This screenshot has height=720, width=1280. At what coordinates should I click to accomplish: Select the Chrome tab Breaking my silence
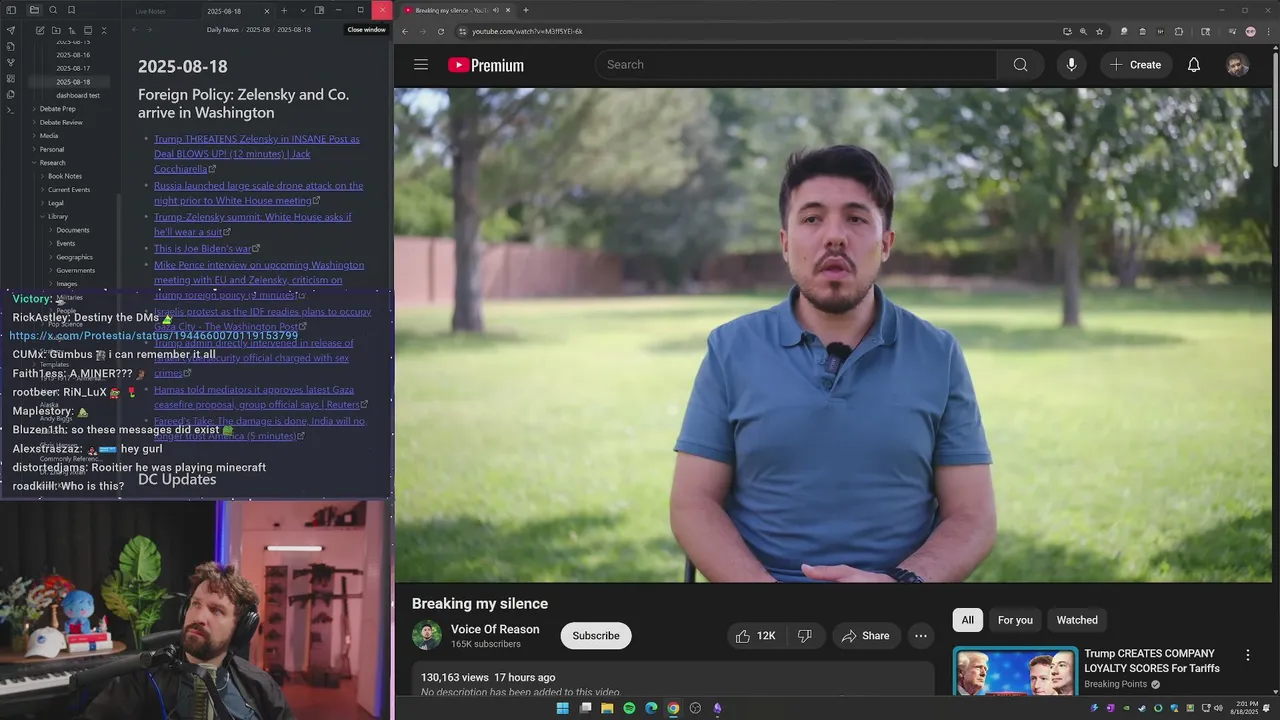pyautogui.click(x=459, y=10)
